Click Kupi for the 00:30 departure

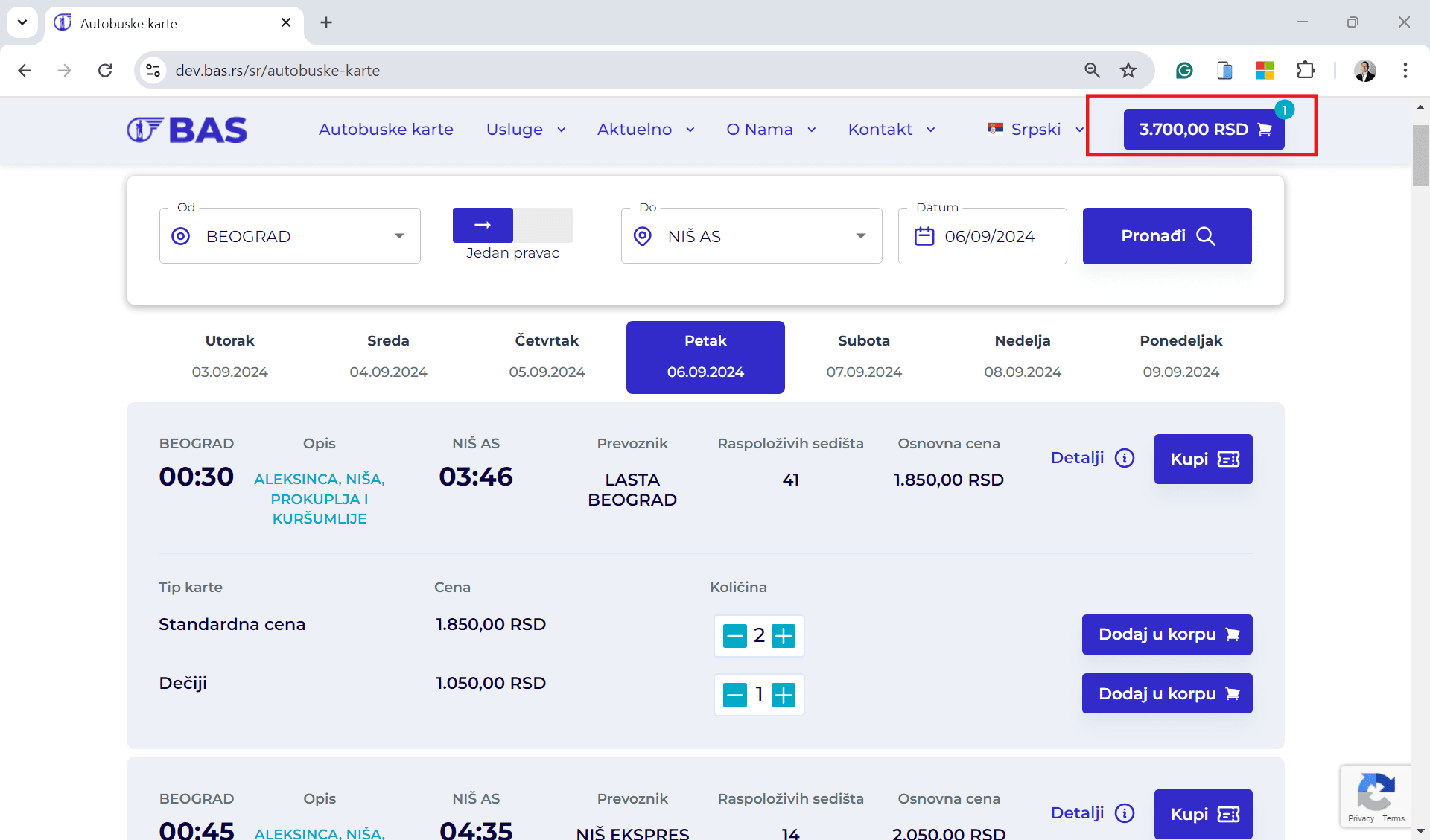[1204, 459]
